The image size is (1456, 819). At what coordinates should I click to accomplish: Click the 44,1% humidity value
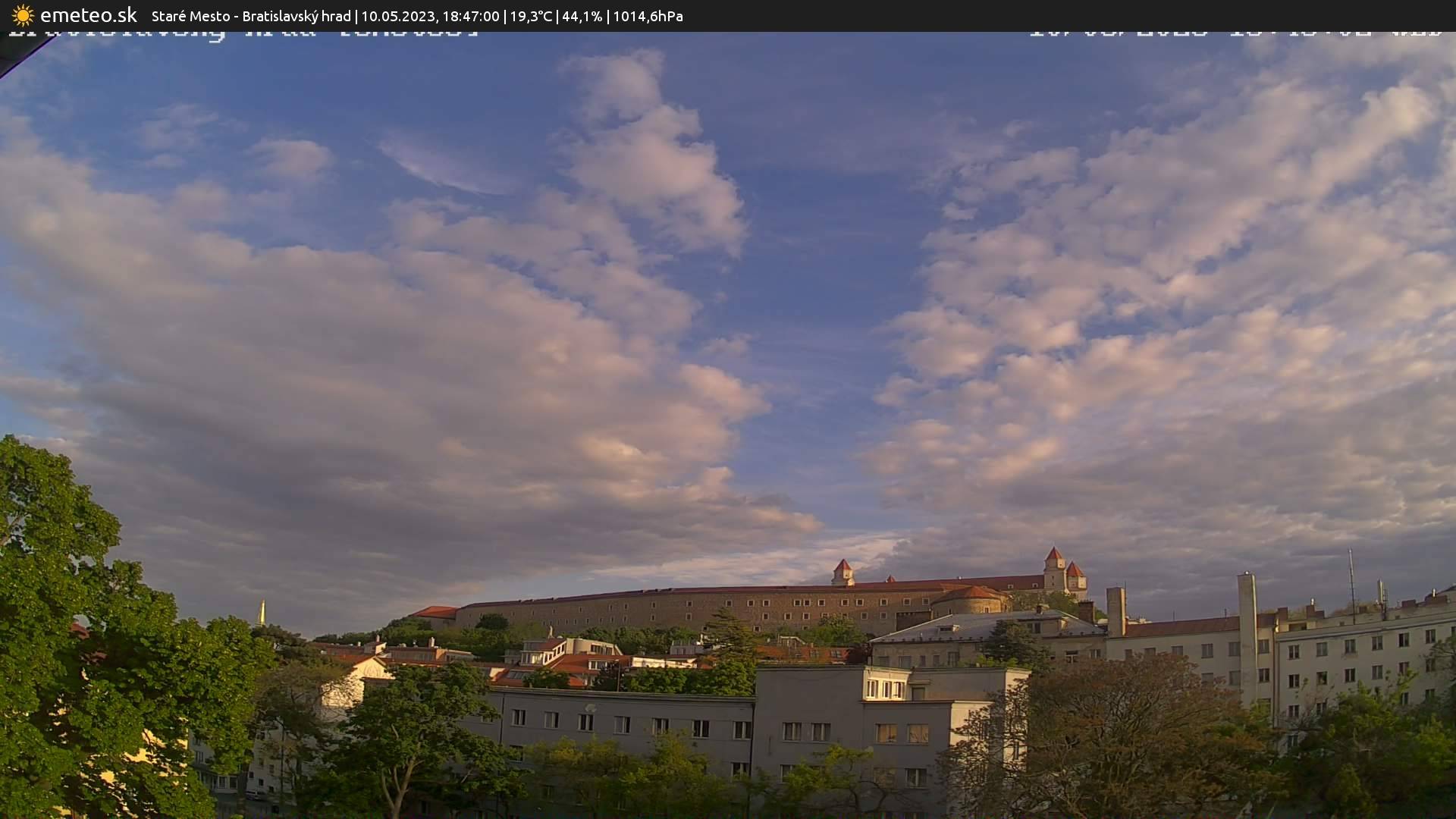[582, 16]
